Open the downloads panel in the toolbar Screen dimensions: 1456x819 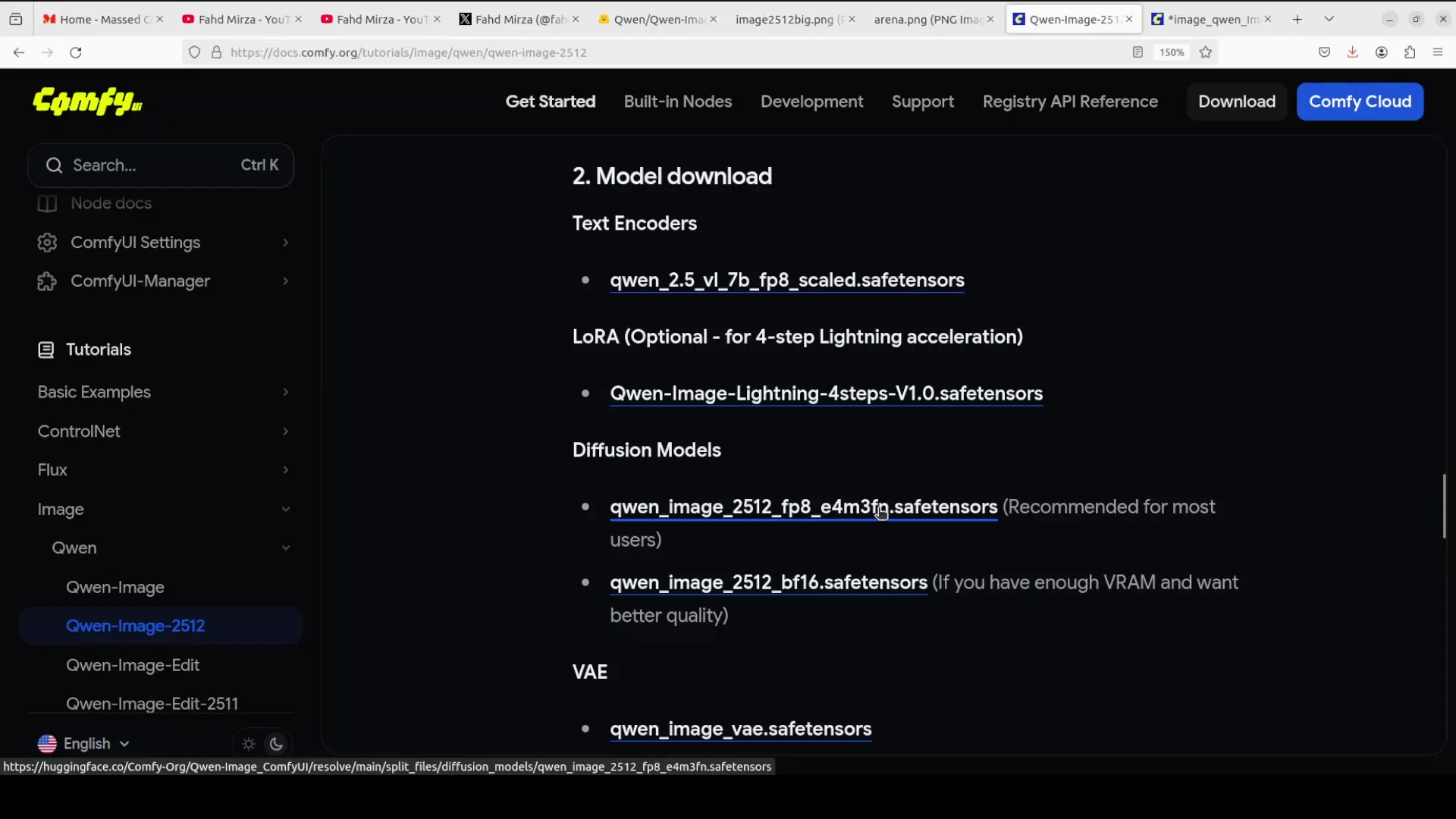(1354, 52)
